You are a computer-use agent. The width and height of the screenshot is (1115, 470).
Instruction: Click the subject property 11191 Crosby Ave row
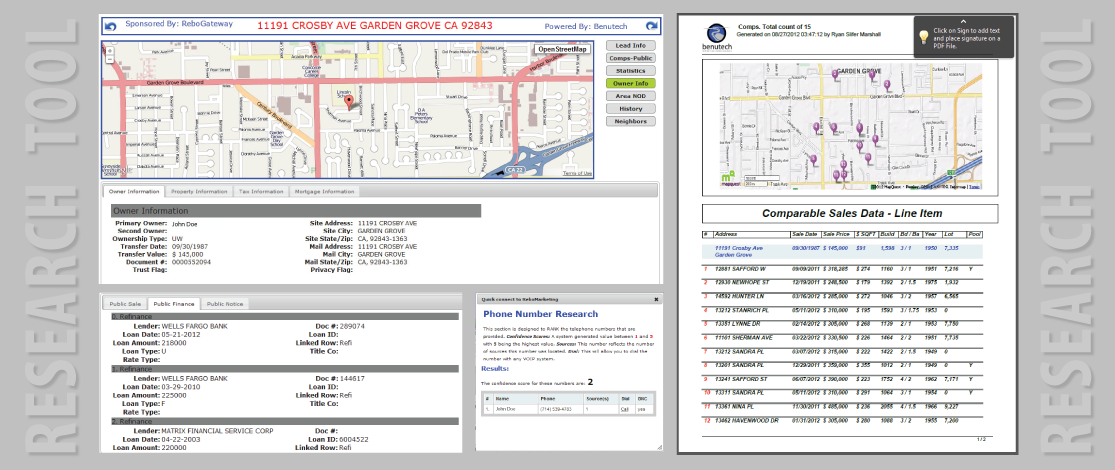point(844,252)
